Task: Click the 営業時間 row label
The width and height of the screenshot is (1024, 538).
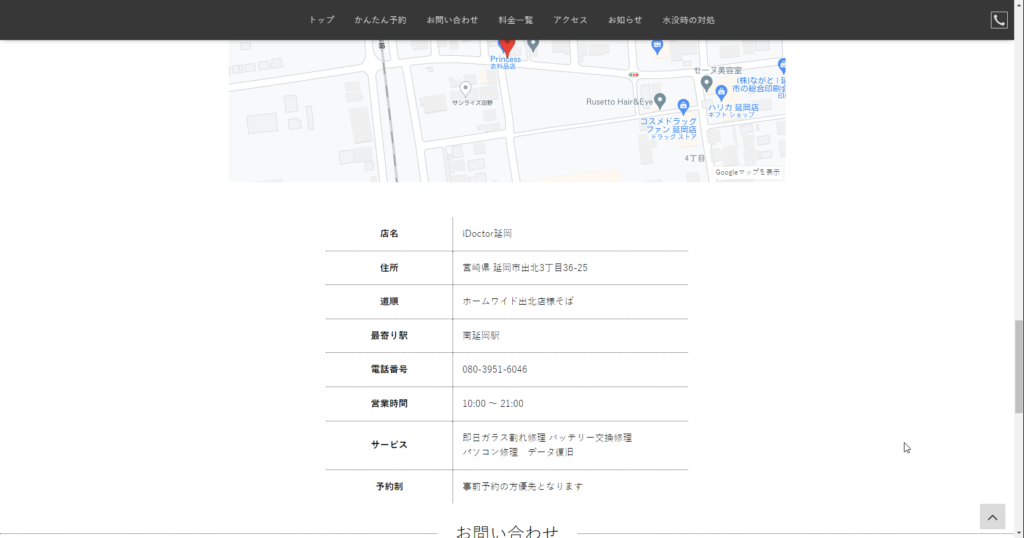Action: [389, 404]
